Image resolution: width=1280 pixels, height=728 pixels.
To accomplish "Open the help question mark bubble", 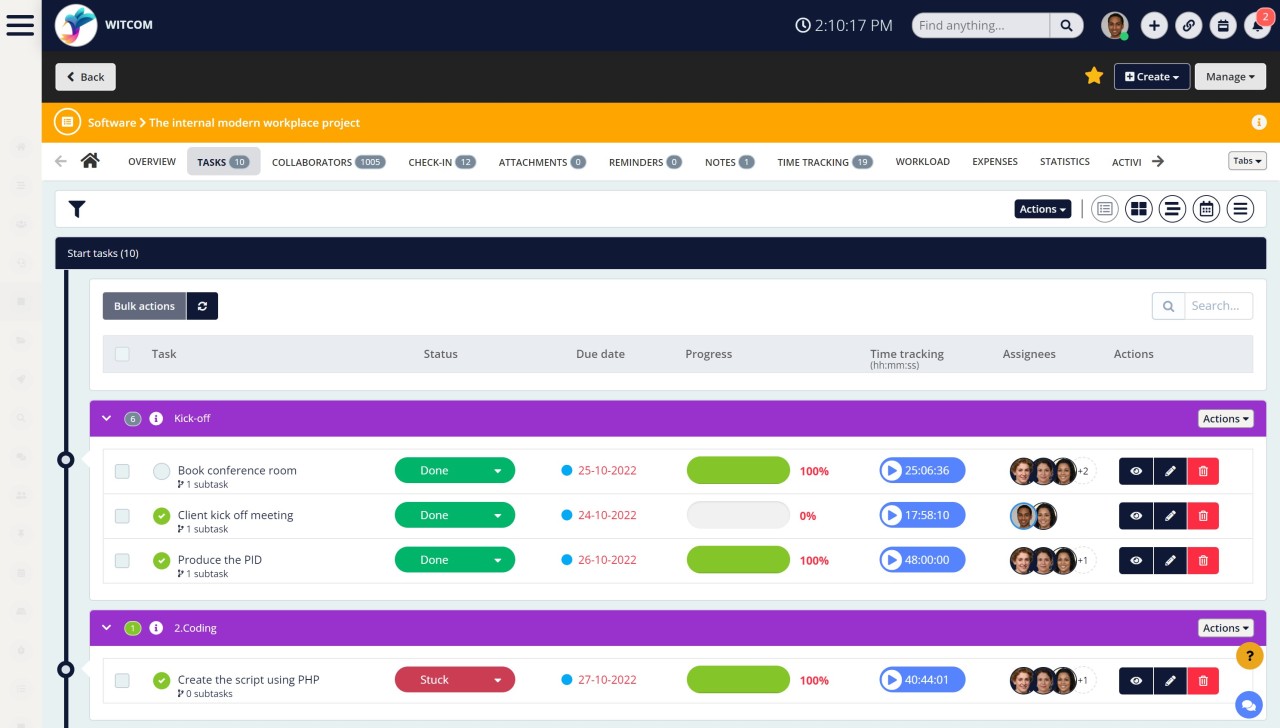I will 1249,656.
